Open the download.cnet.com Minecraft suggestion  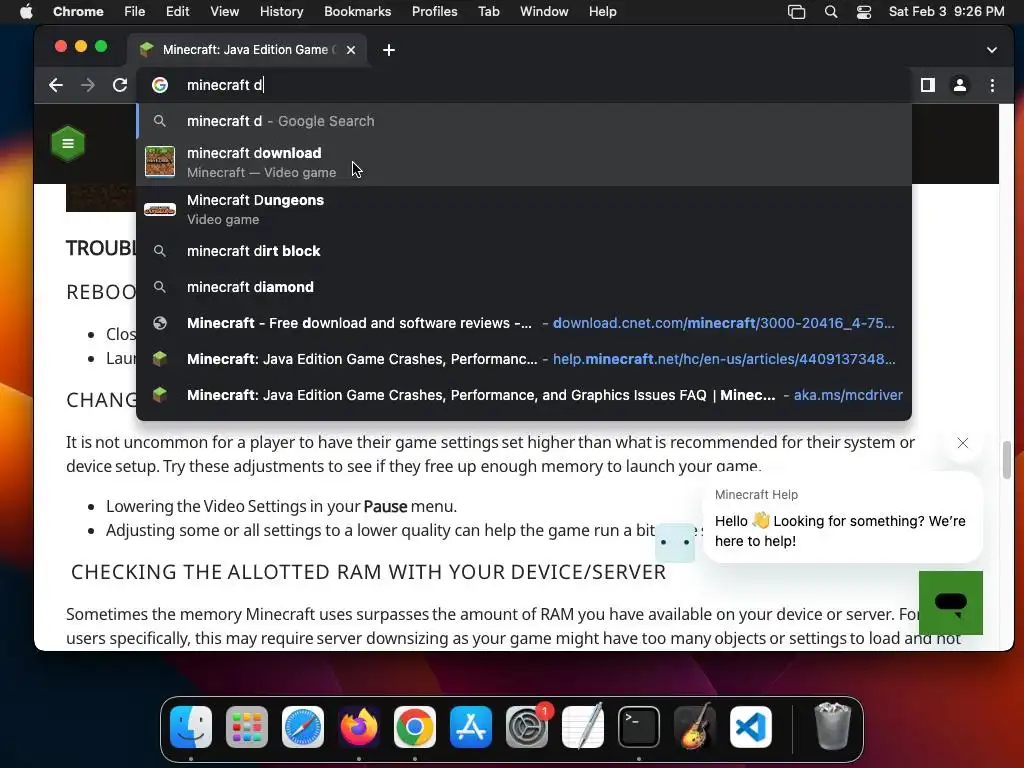524,323
